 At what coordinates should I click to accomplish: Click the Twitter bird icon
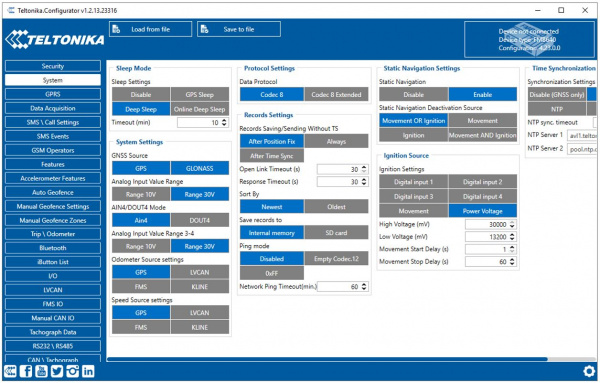pyautogui.click(x=57, y=371)
